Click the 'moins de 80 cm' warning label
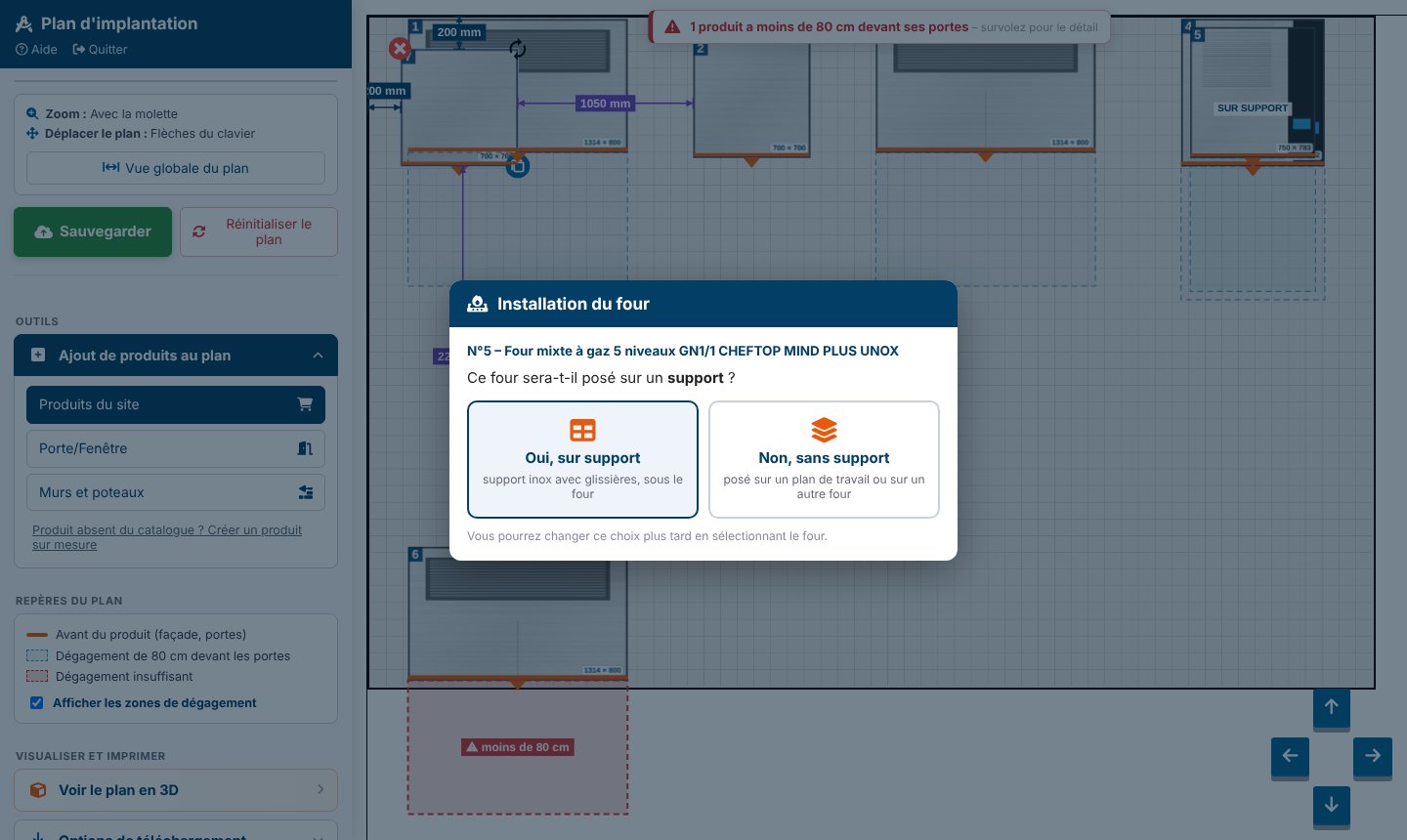Image resolution: width=1407 pixels, height=840 pixels. tap(518, 747)
